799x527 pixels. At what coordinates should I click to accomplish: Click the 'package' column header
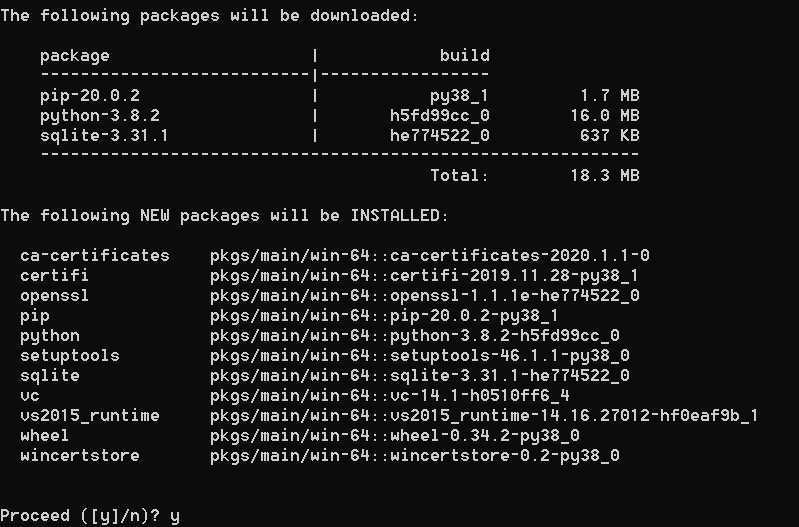click(75, 56)
